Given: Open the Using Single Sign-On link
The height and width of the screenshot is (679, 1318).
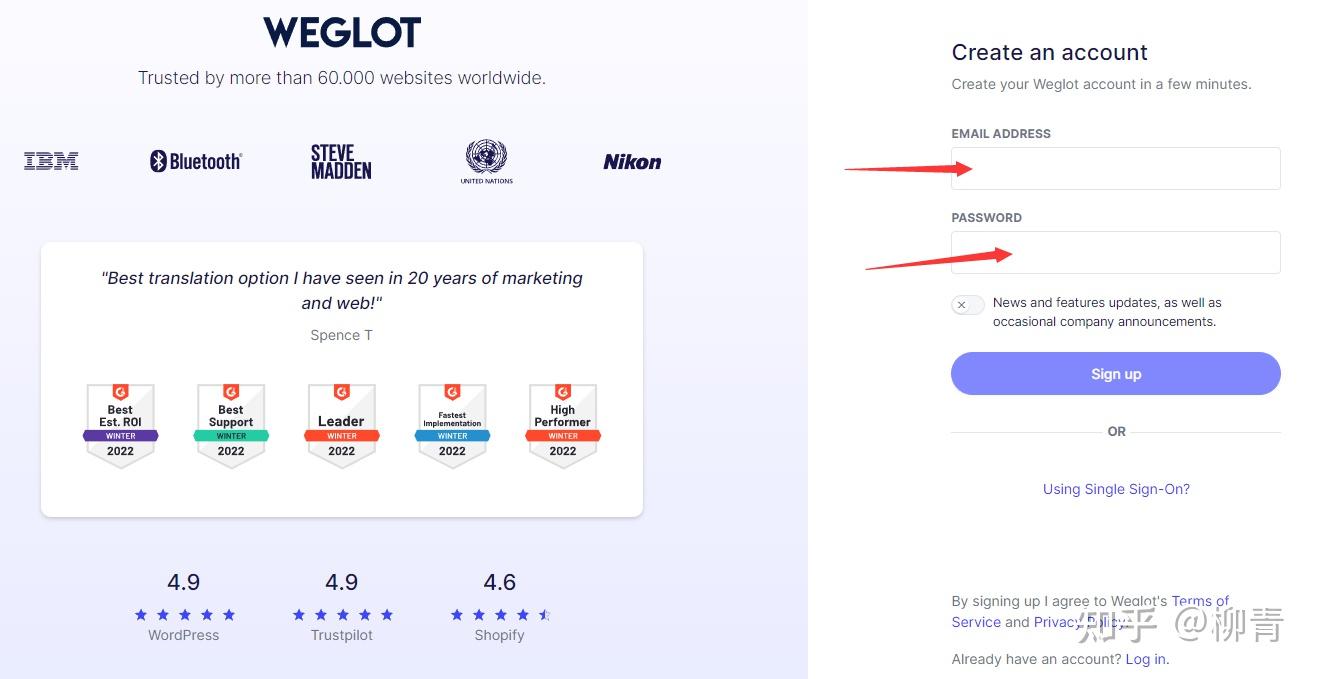Looking at the screenshot, I should 1116,489.
